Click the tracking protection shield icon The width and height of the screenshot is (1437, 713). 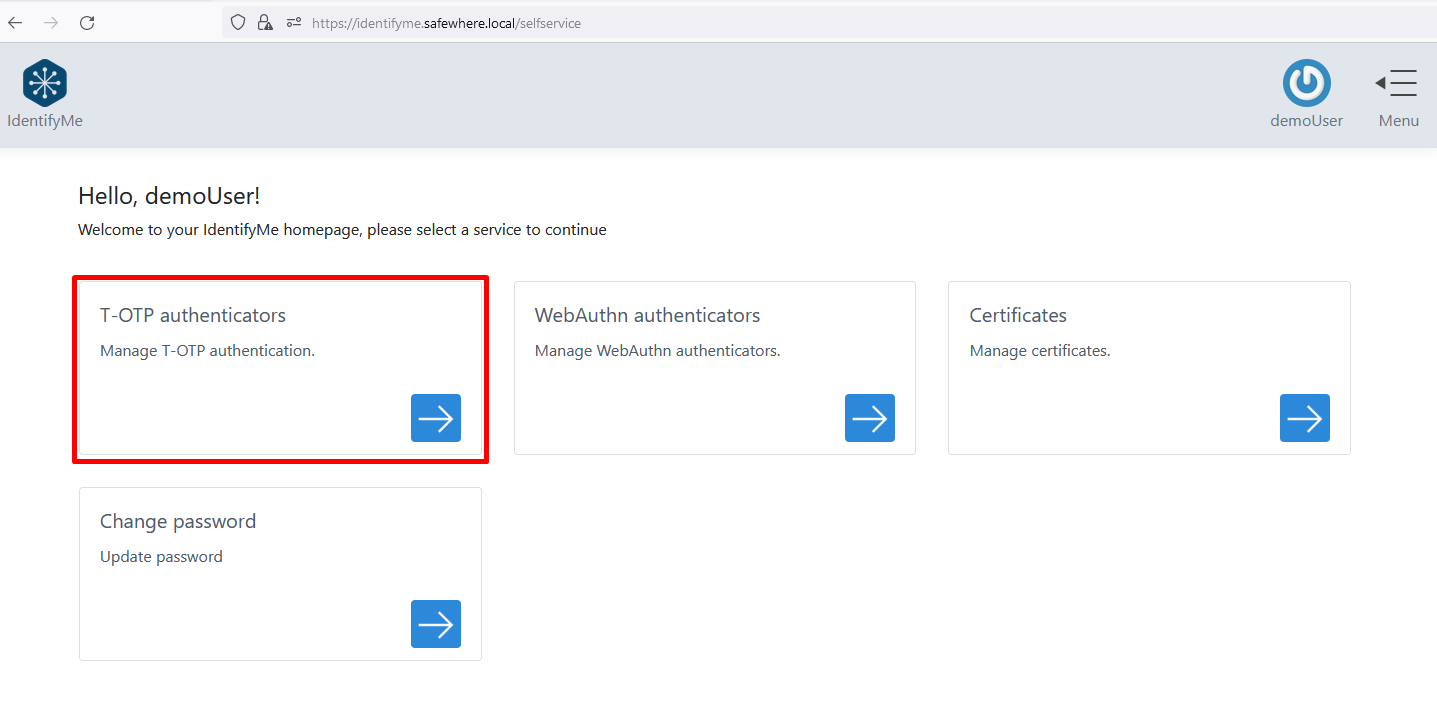click(238, 22)
